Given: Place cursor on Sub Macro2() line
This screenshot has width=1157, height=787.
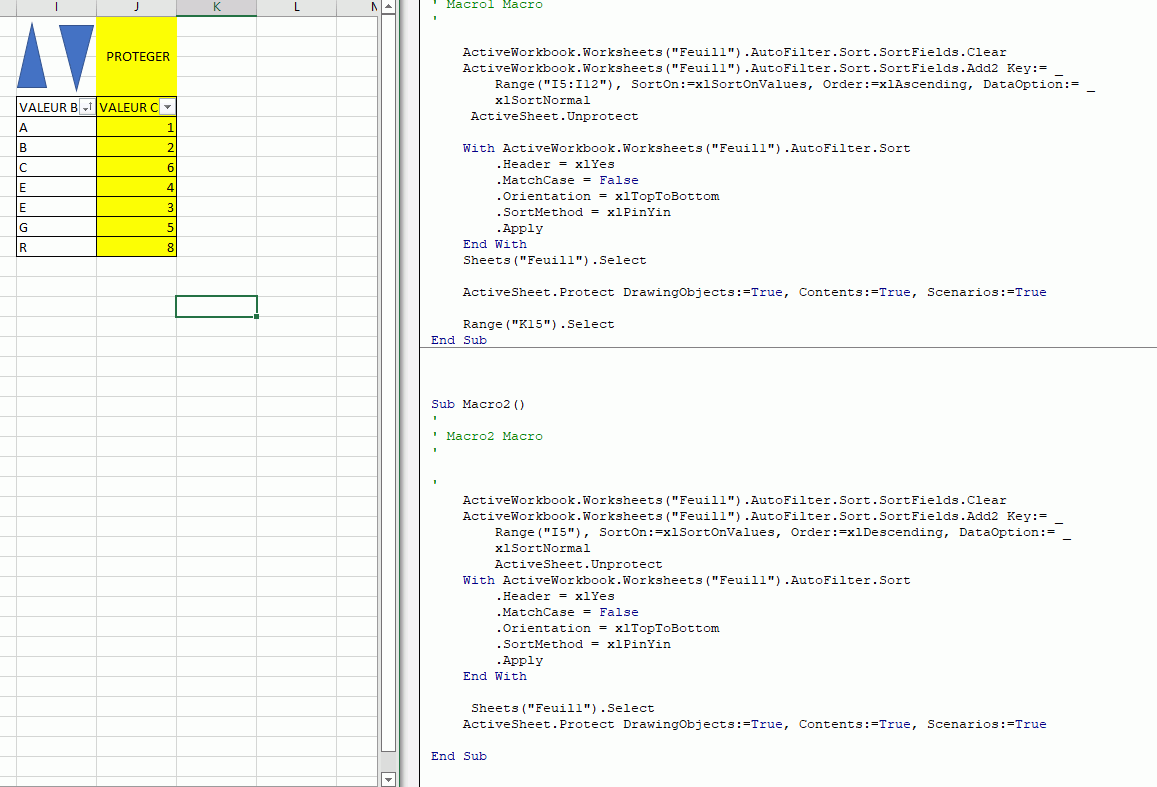Looking at the screenshot, I should [478, 405].
